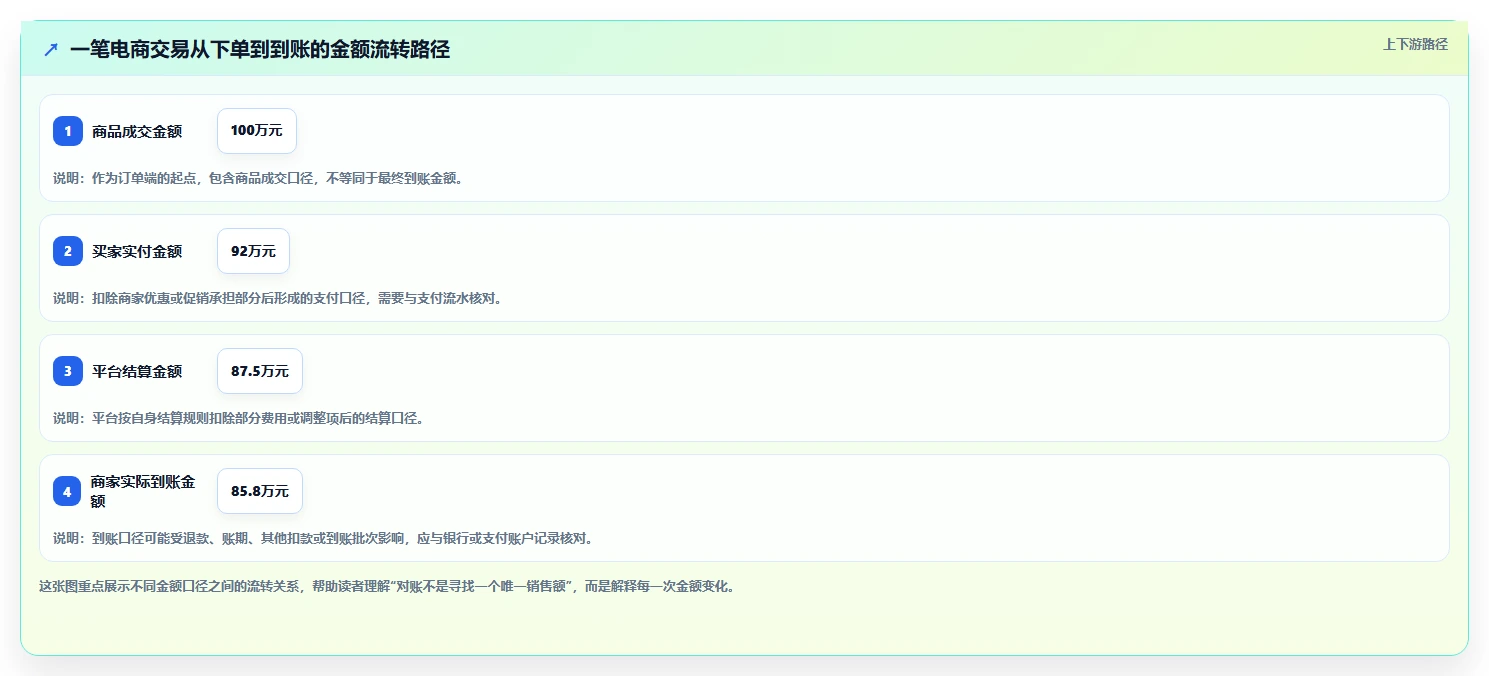
Task: Click the note starting 扣除商家优惠或促销
Action: point(278,298)
